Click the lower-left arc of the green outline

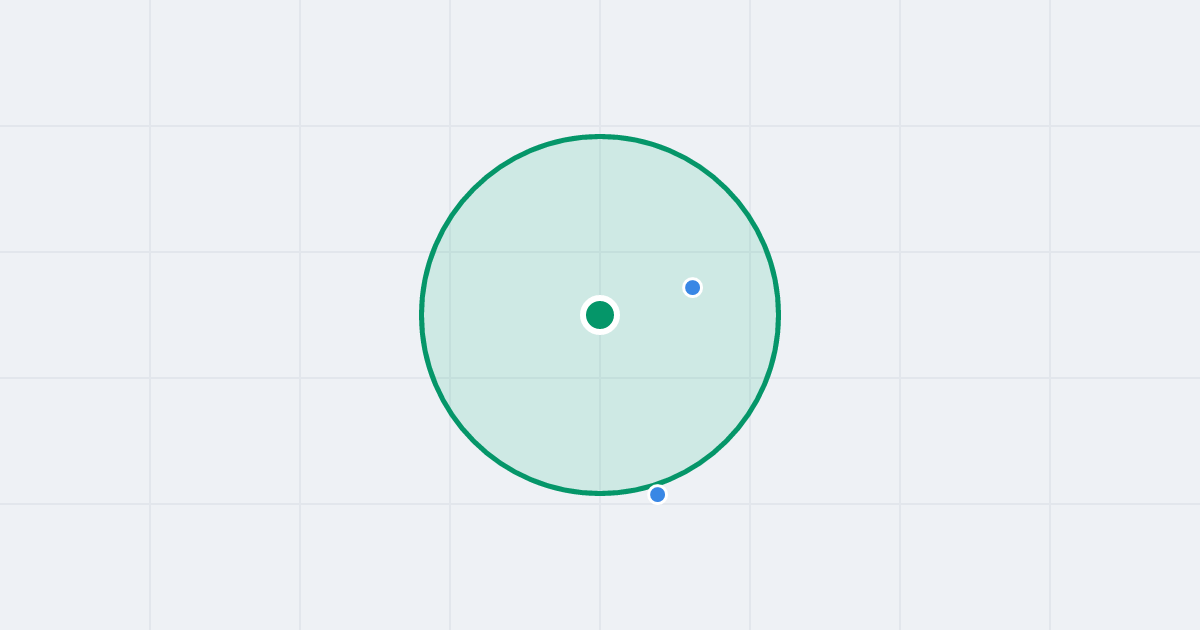pyautogui.click(x=473, y=442)
